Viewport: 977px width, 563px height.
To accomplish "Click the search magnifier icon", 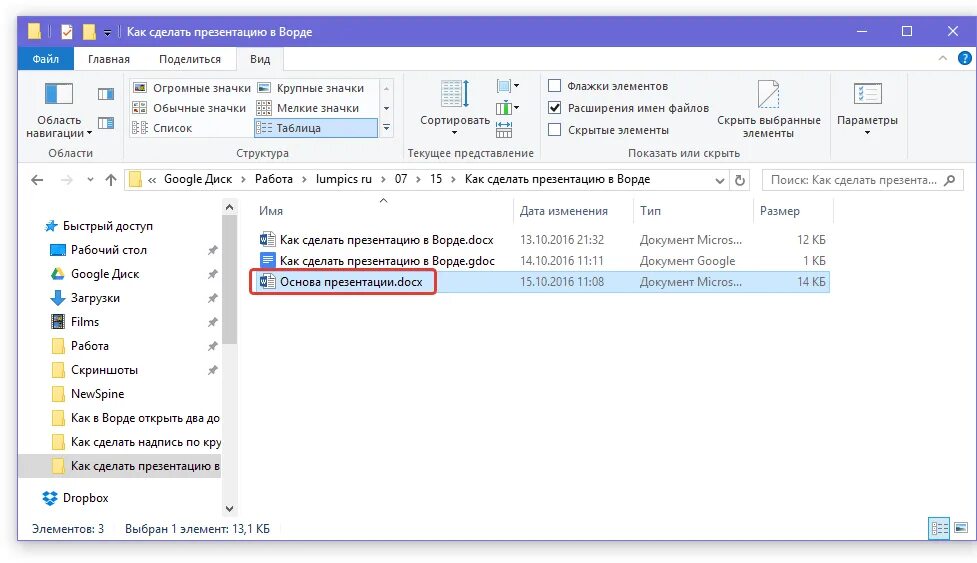I will coord(950,180).
